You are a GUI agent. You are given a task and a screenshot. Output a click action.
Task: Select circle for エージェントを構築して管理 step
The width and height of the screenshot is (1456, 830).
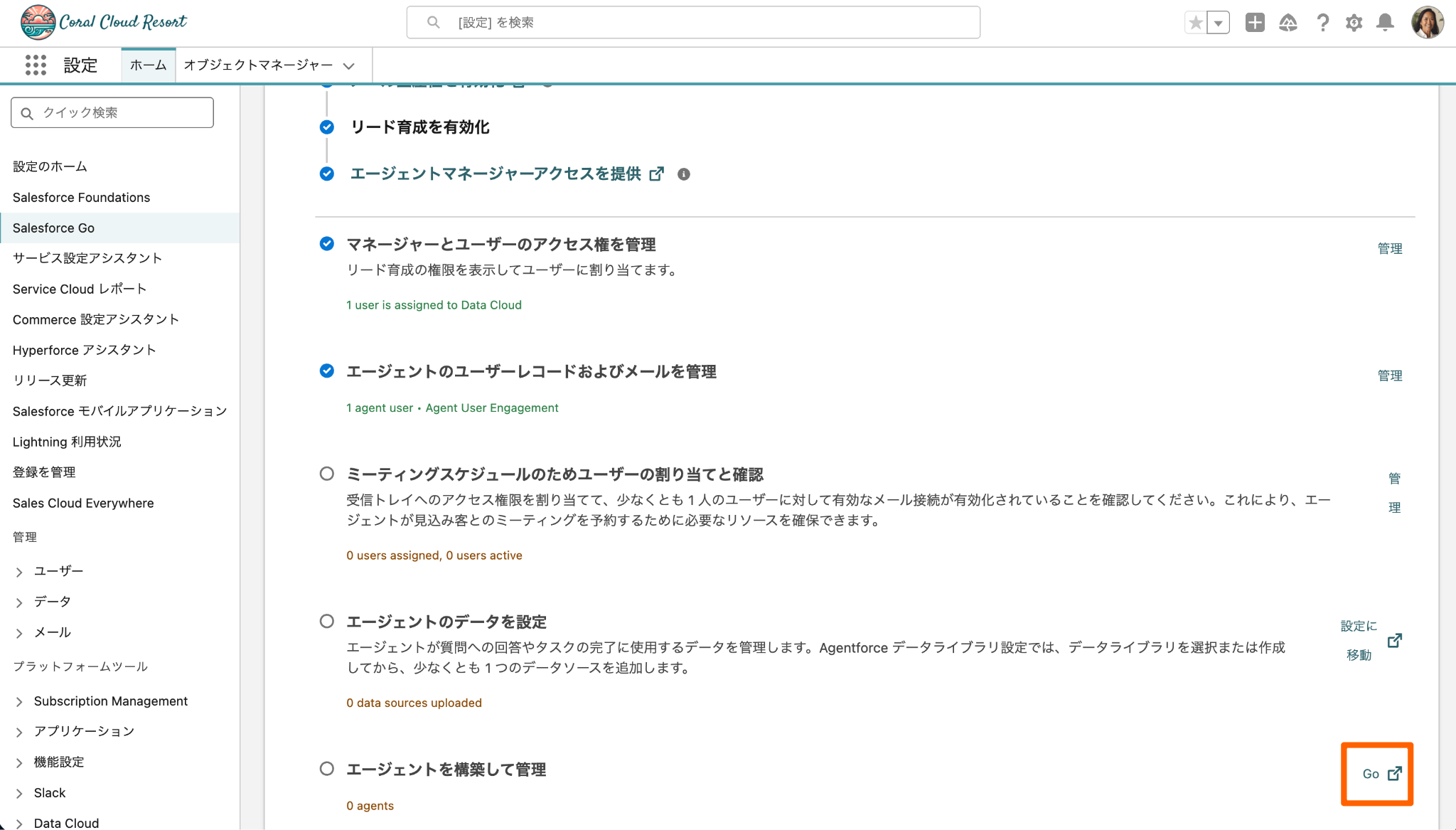326,768
